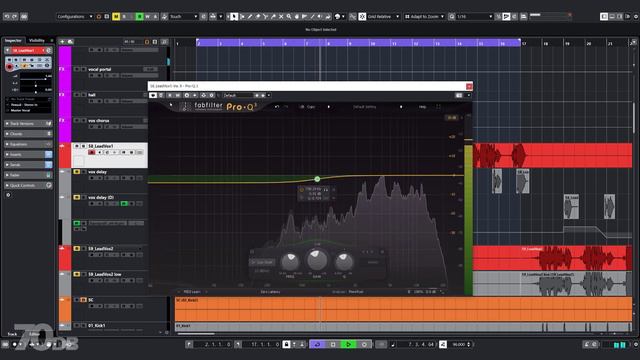Toggle the purple Cycle loop button
Screen dimensions: 640x360
317,344
